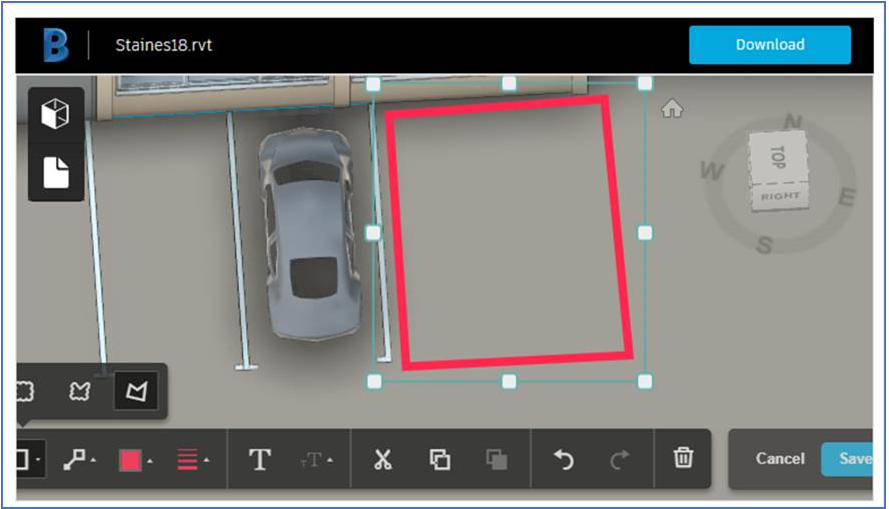
Task: Select the Text tool
Action: tap(260, 459)
